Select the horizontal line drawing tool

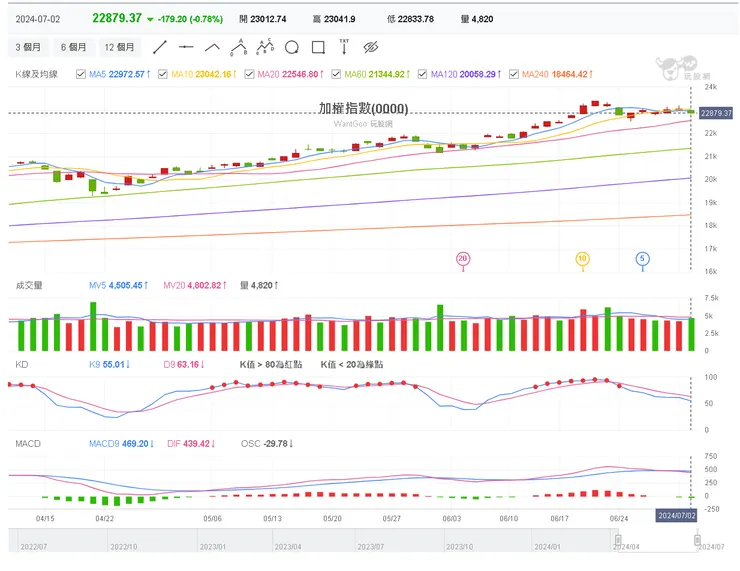(186, 47)
